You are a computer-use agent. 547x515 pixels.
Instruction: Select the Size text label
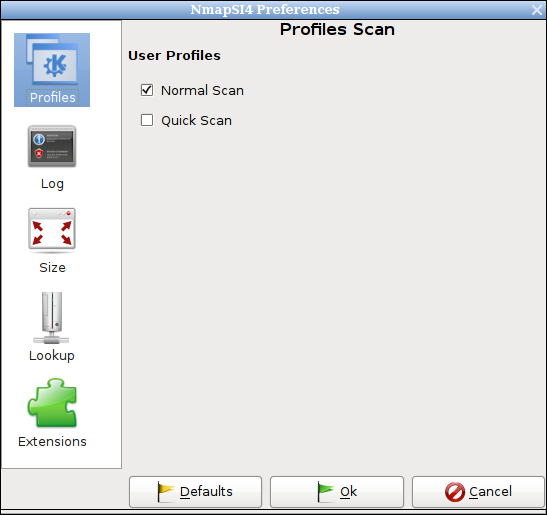point(52,267)
